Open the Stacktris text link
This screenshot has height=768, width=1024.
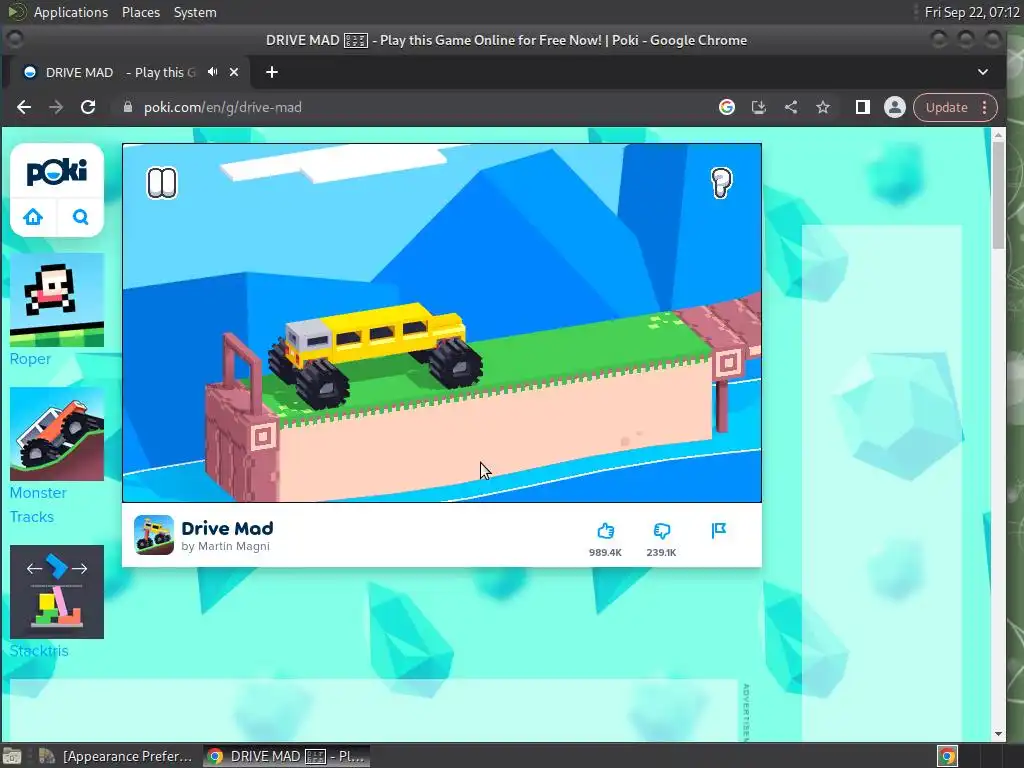[x=39, y=651]
